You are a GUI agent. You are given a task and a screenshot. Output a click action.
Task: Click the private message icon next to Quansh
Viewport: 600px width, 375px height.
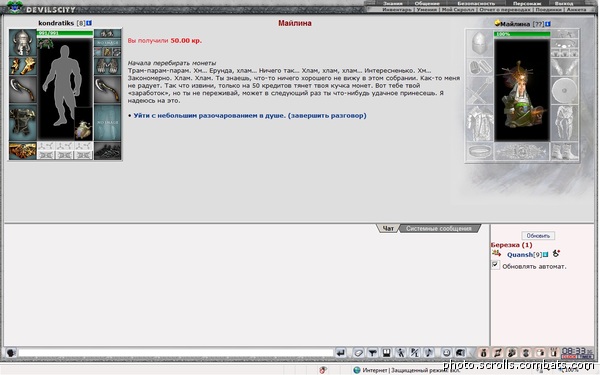click(556, 253)
